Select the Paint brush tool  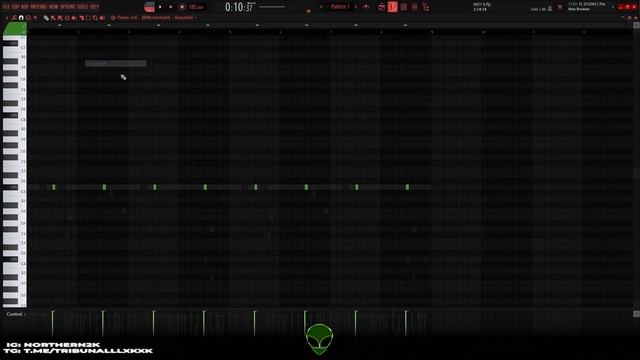pyautogui.click(x=53, y=18)
